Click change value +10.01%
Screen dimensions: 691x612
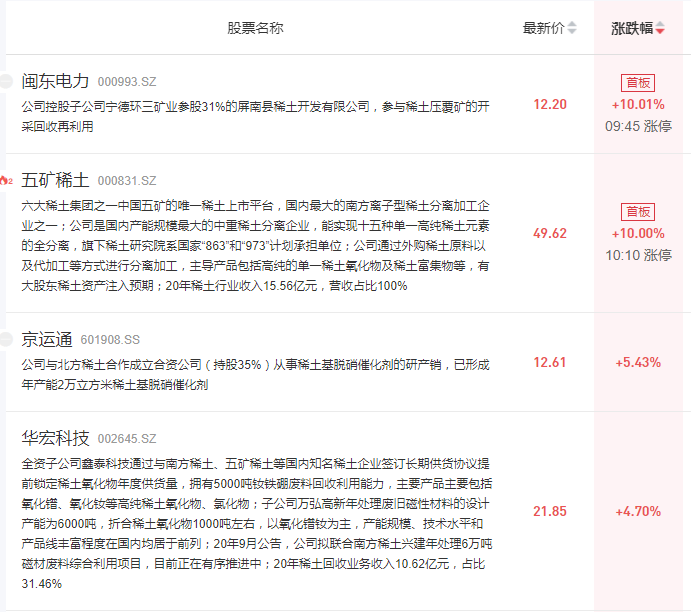[638, 104]
